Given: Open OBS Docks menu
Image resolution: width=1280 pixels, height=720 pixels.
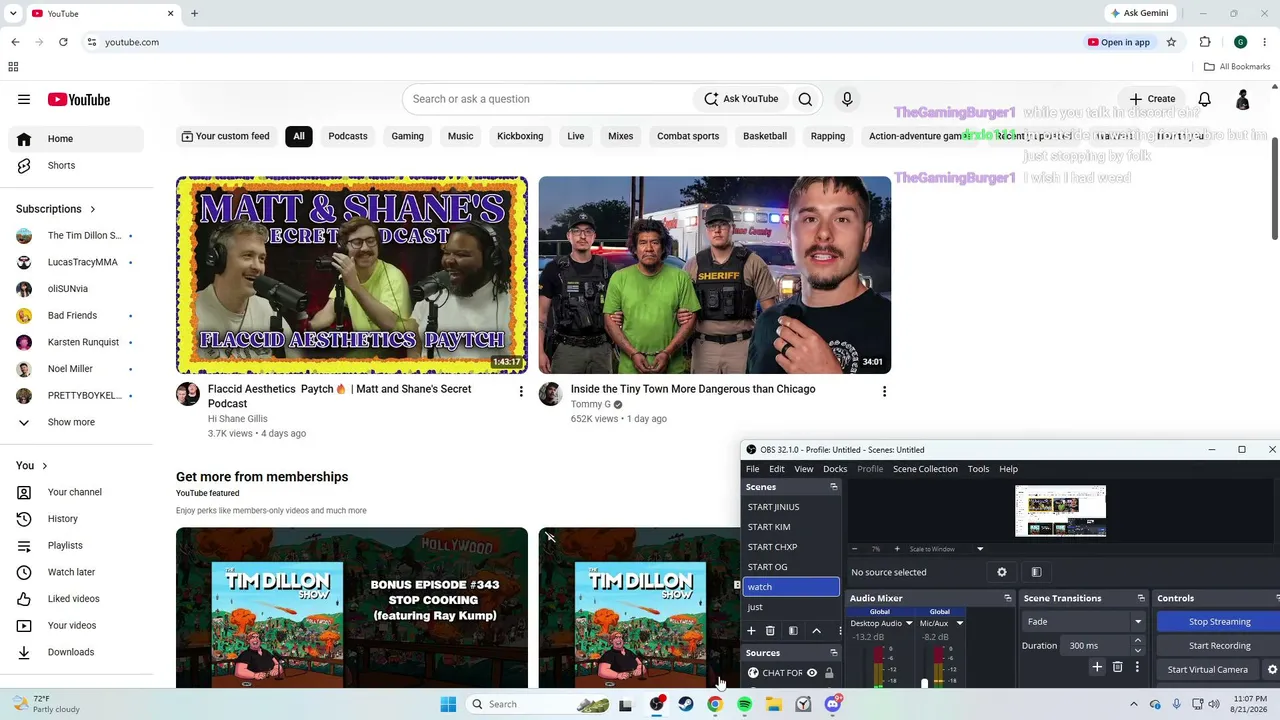Looking at the screenshot, I should point(835,469).
